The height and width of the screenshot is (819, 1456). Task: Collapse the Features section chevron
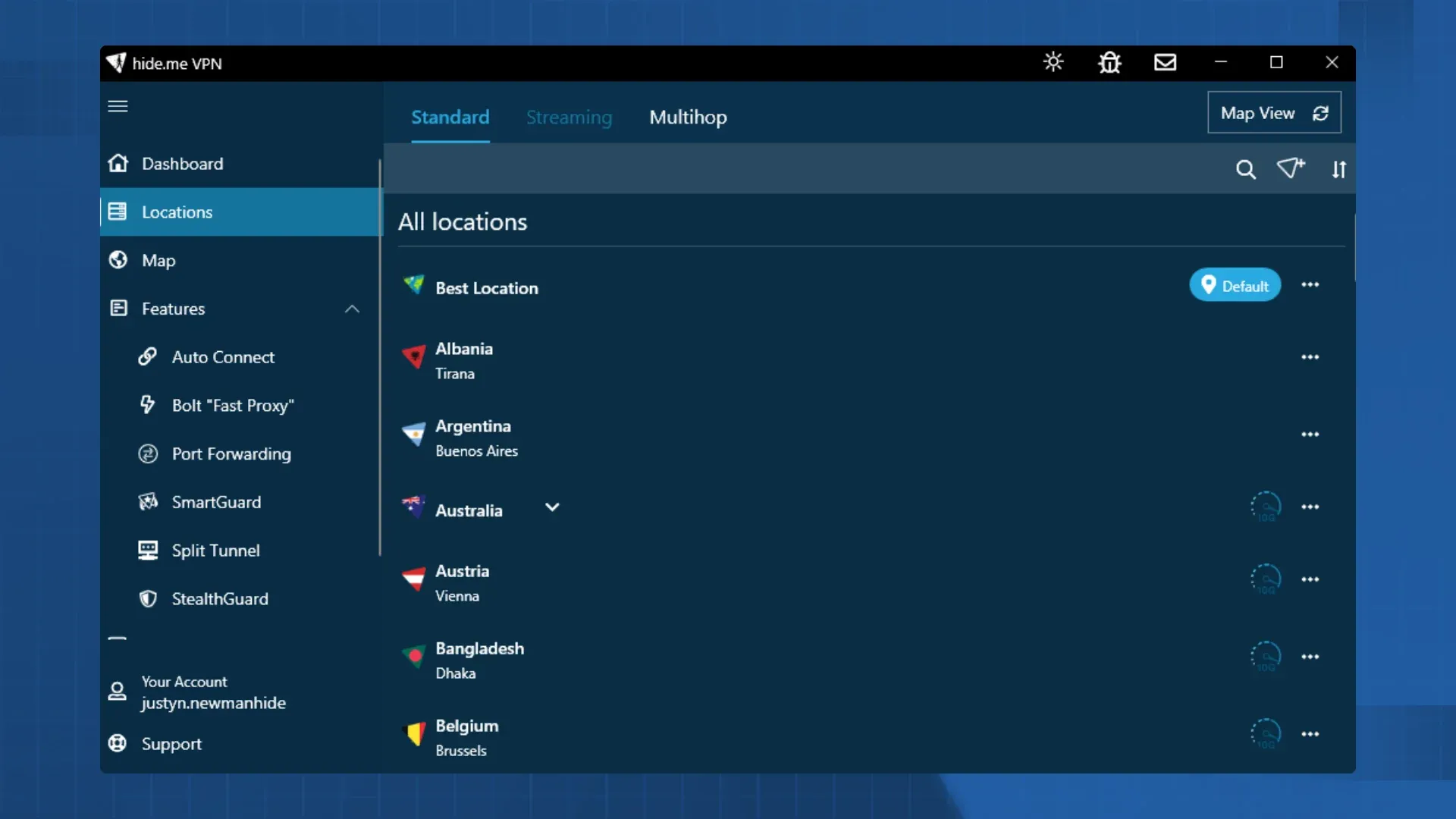pyautogui.click(x=352, y=309)
